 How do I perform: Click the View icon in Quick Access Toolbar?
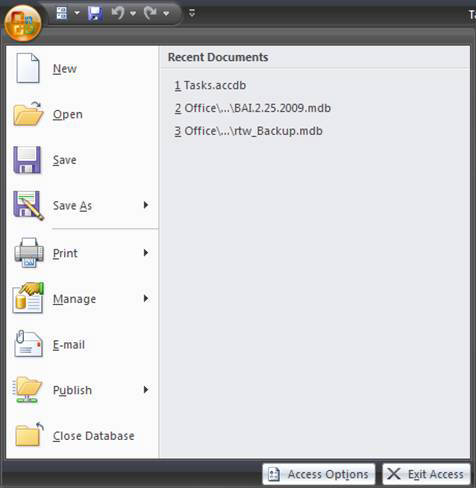coord(62,13)
